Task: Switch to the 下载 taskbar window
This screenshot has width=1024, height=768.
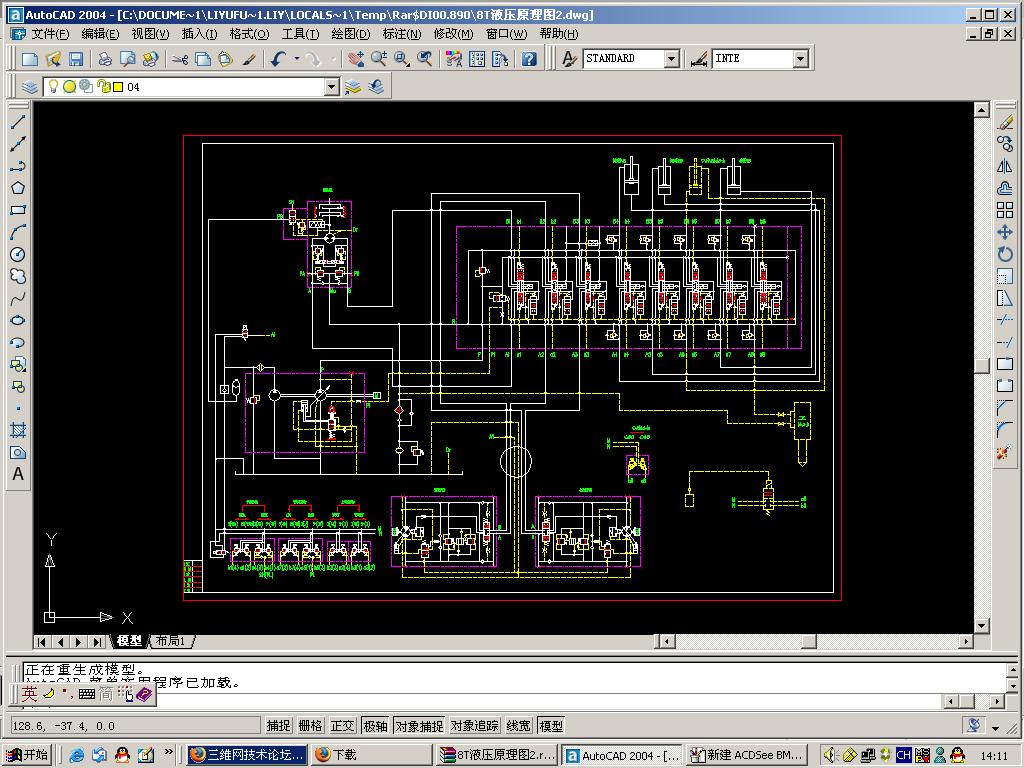Action: 372,755
